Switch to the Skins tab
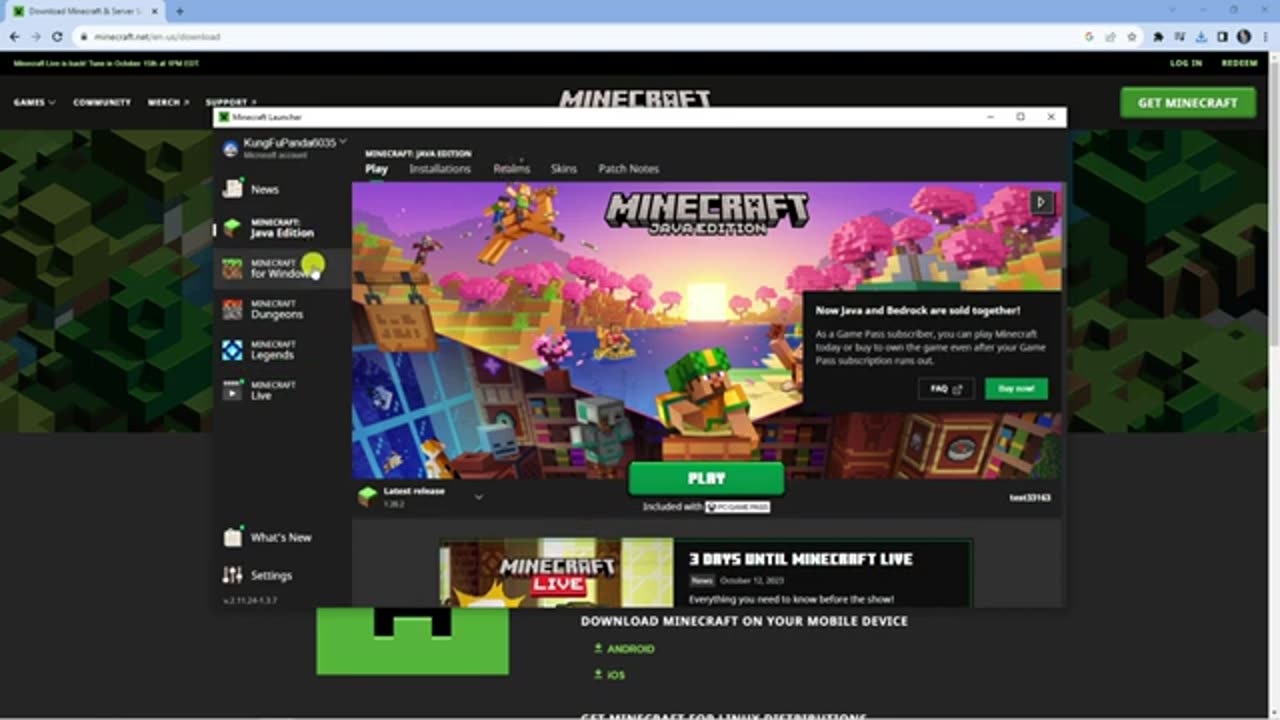Screen dimensions: 1280x720 coord(564,169)
